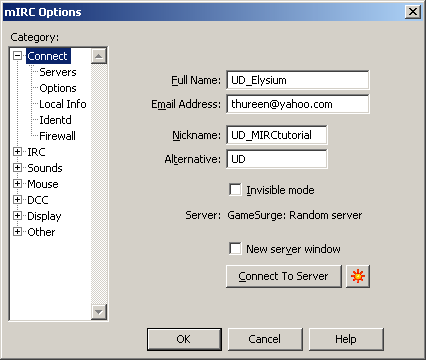Open the Servers subcategory
The width and height of the screenshot is (426, 360).
[x=58, y=72]
